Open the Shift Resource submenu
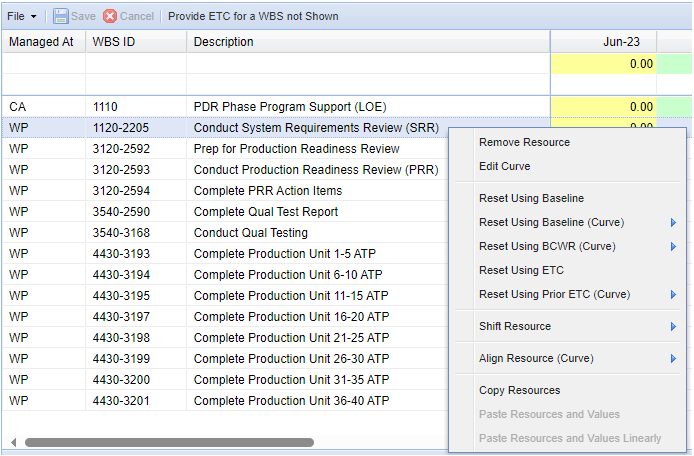Image resolution: width=694 pixels, height=456 pixels. [x=673, y=326]
